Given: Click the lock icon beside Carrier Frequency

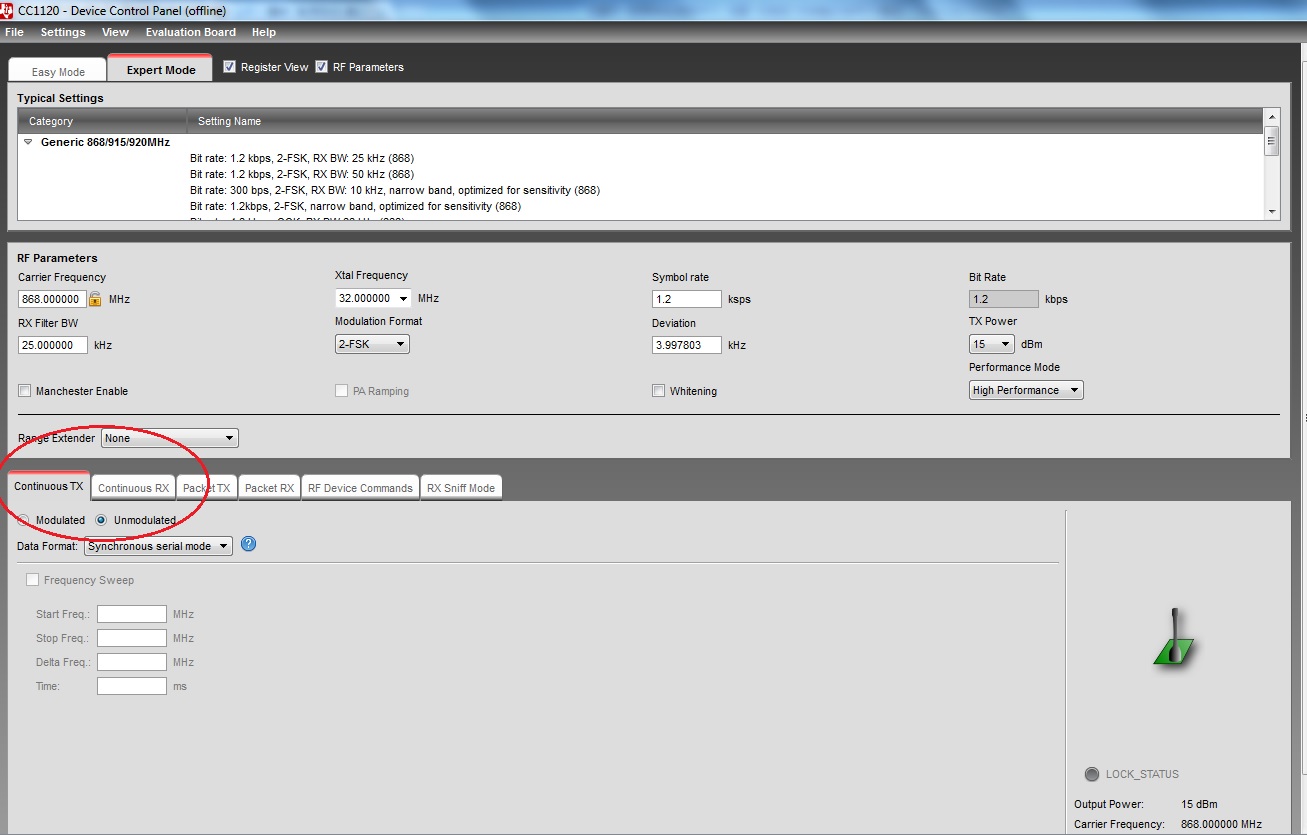Looking at the screenshot, I should (x=95, y=299).
